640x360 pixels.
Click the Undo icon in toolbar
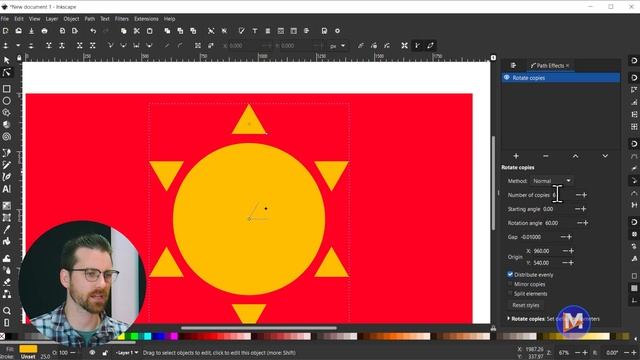(x=93, y=31)
